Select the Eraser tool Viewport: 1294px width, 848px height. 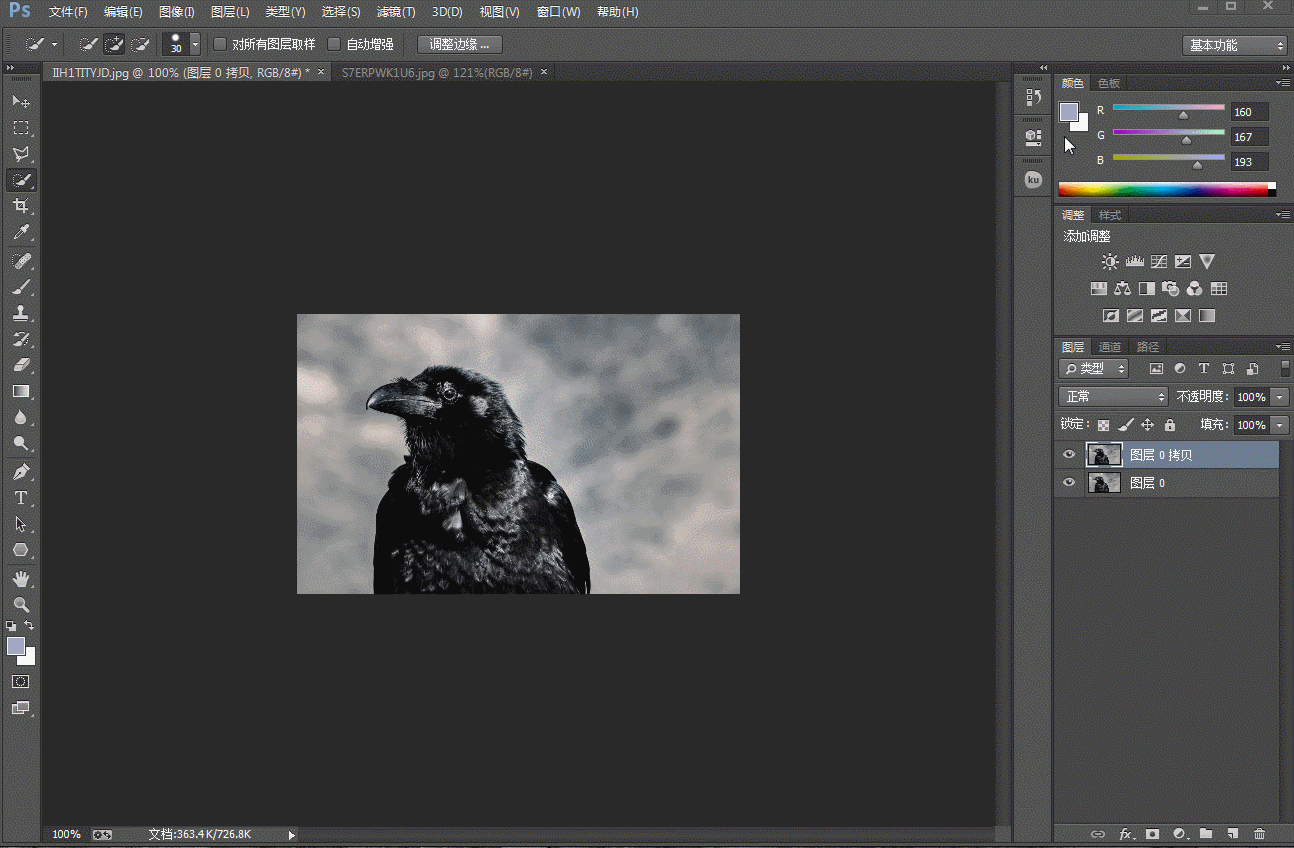tap(20, 365)
